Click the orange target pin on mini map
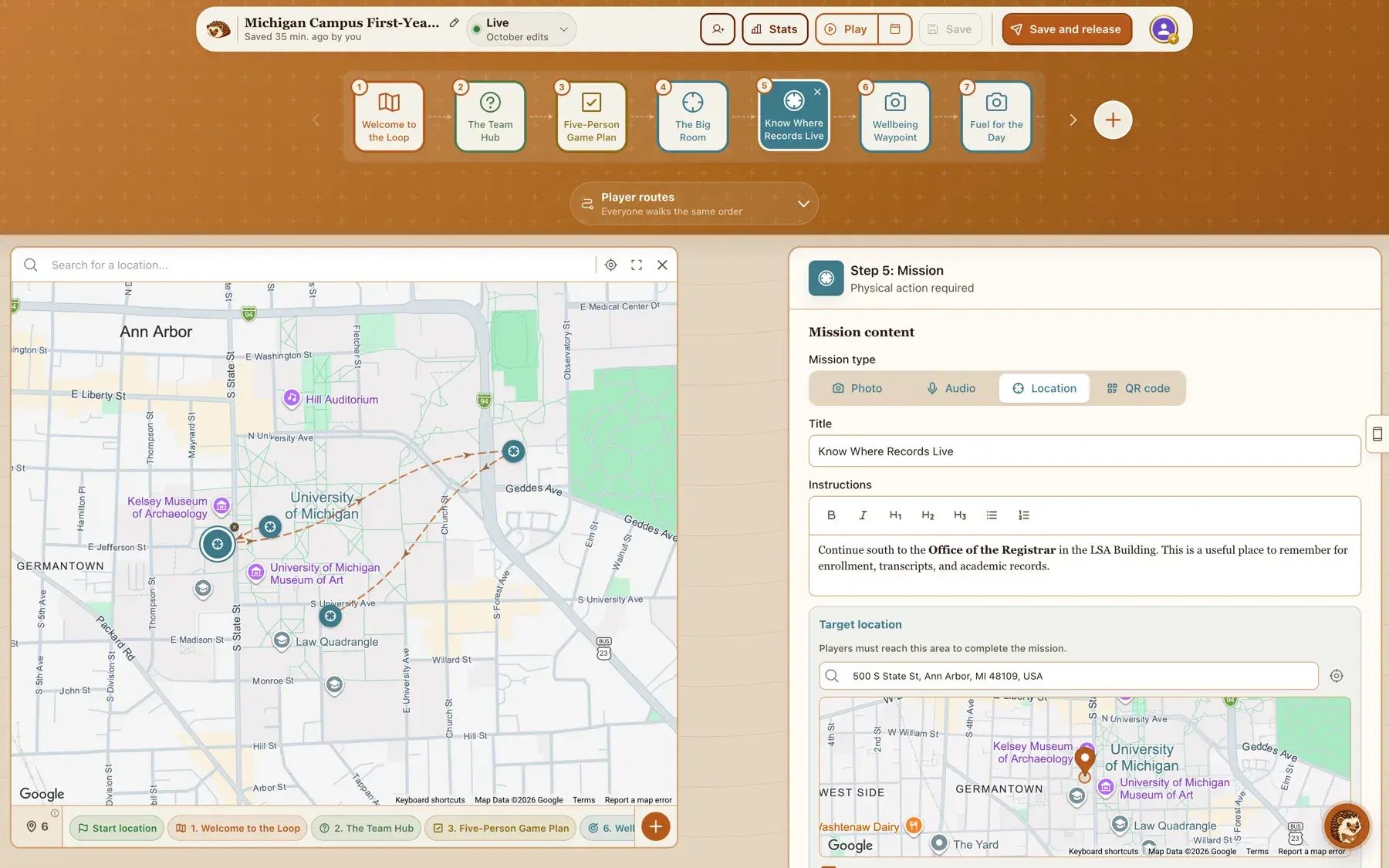Viewport: 1389px width, 868px height. [x=1085, y=759]
